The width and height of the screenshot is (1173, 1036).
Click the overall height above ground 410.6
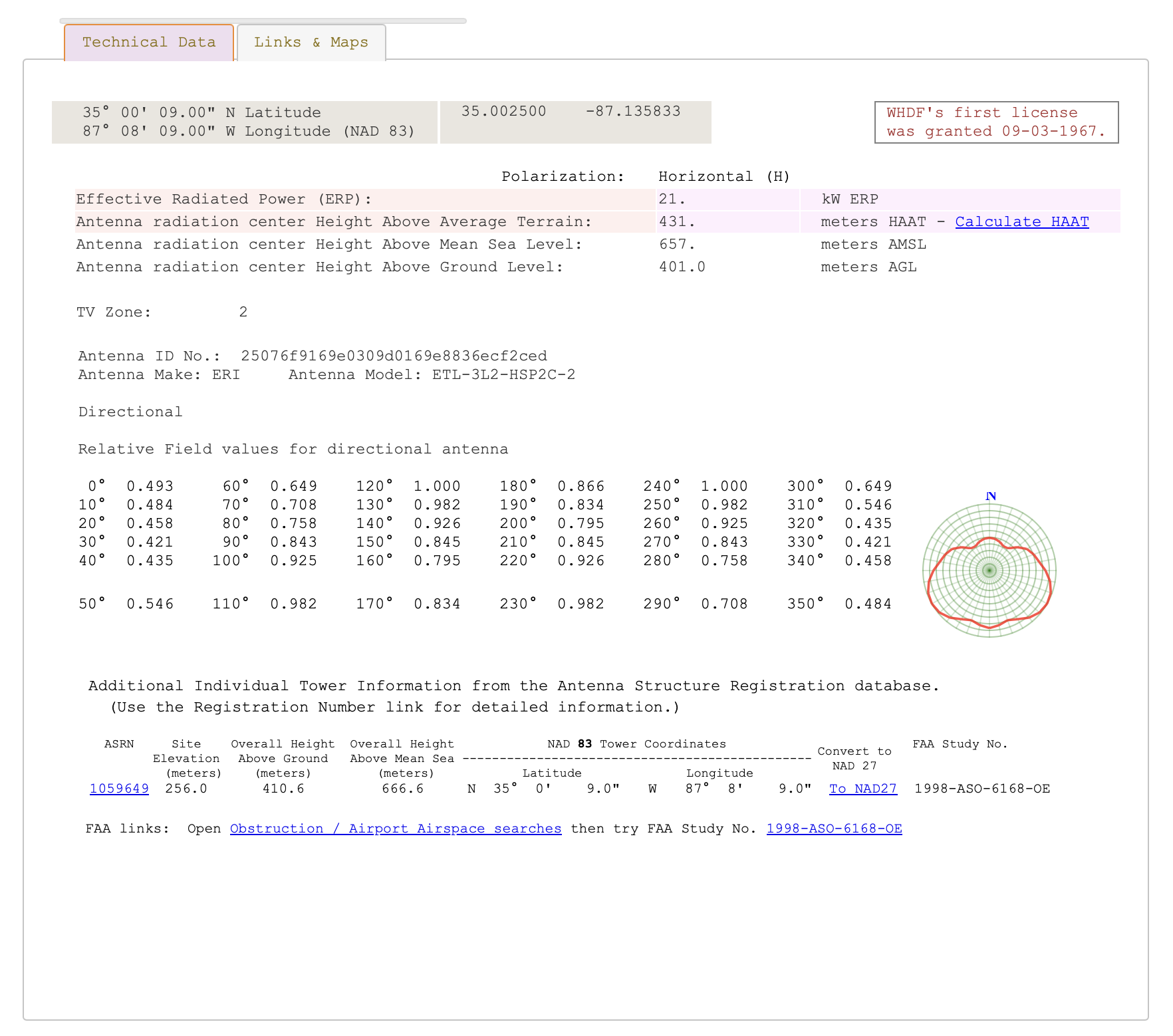[x=283, y=789]
